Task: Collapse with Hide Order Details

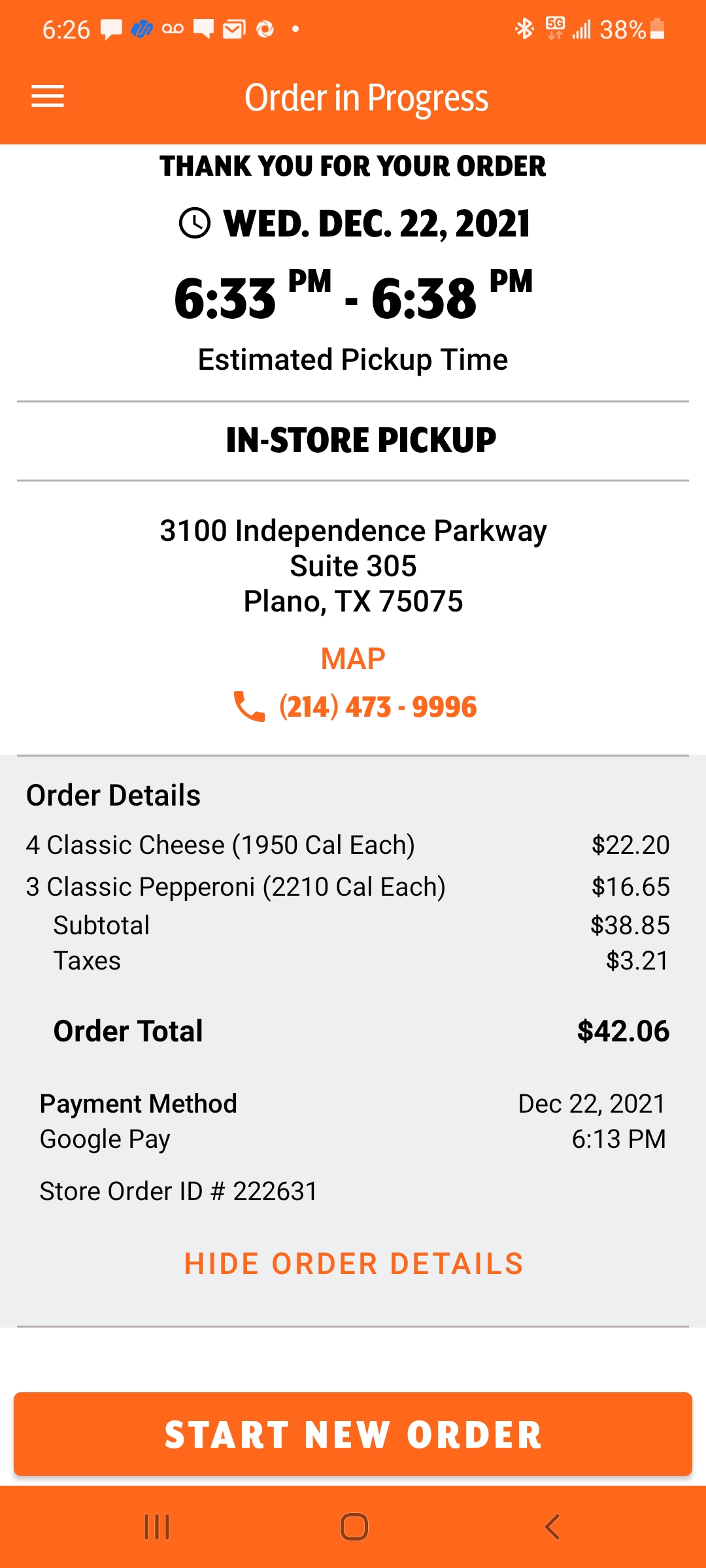Action: point(353,1264)
